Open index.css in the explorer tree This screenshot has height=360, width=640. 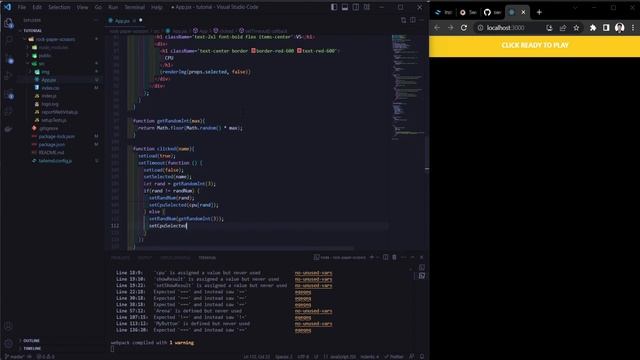pos(50,88)
